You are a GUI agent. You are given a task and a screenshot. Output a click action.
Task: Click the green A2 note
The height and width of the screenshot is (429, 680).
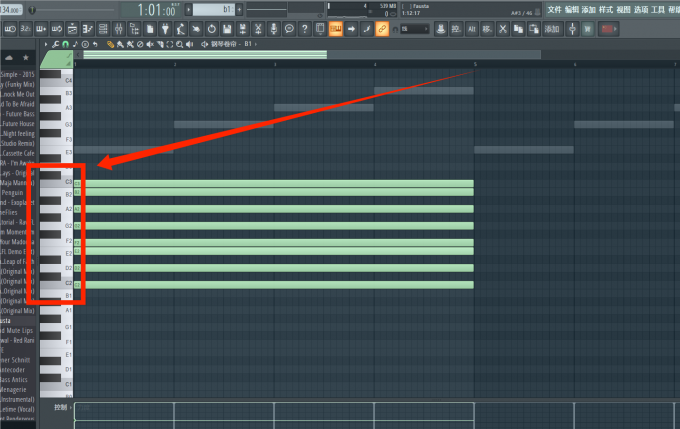tap(274, 209)
